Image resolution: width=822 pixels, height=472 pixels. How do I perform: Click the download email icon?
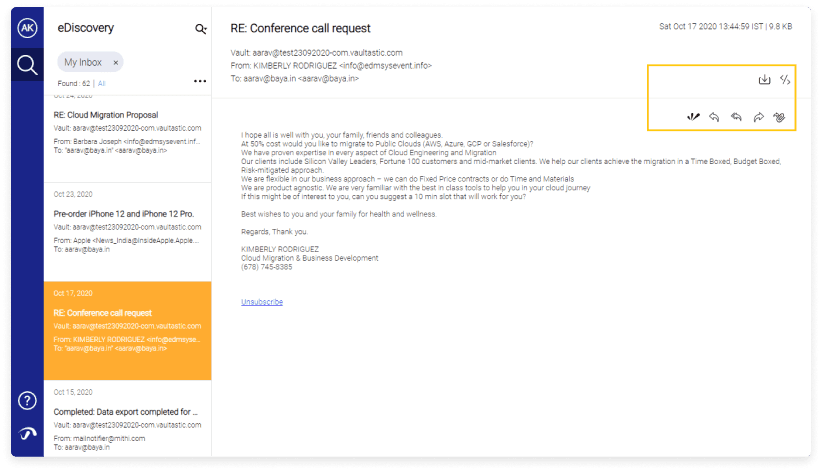coord(765,80)
